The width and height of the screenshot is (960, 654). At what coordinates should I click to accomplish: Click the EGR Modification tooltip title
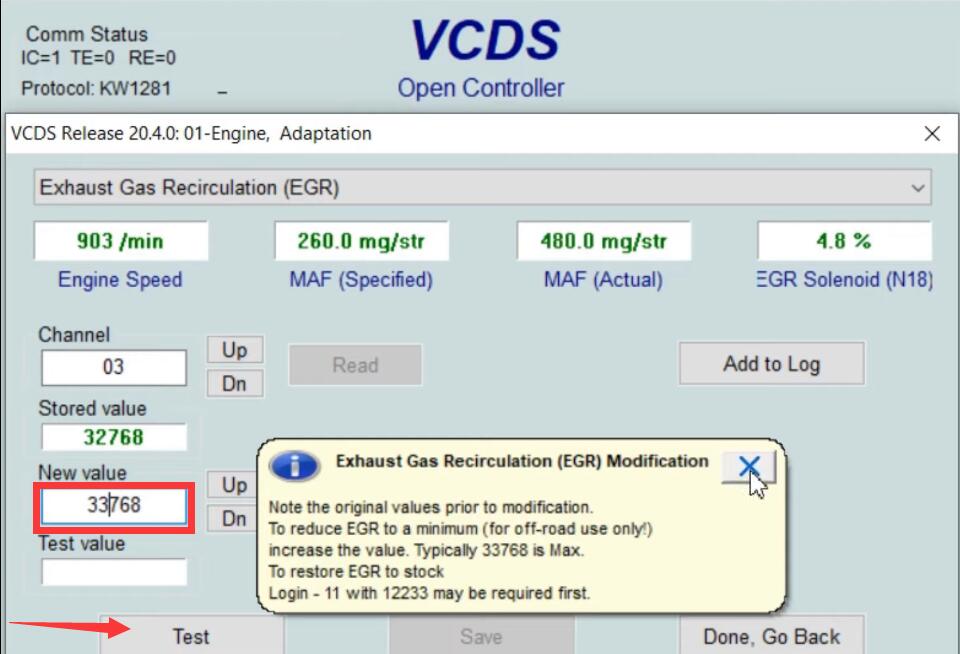522,461
